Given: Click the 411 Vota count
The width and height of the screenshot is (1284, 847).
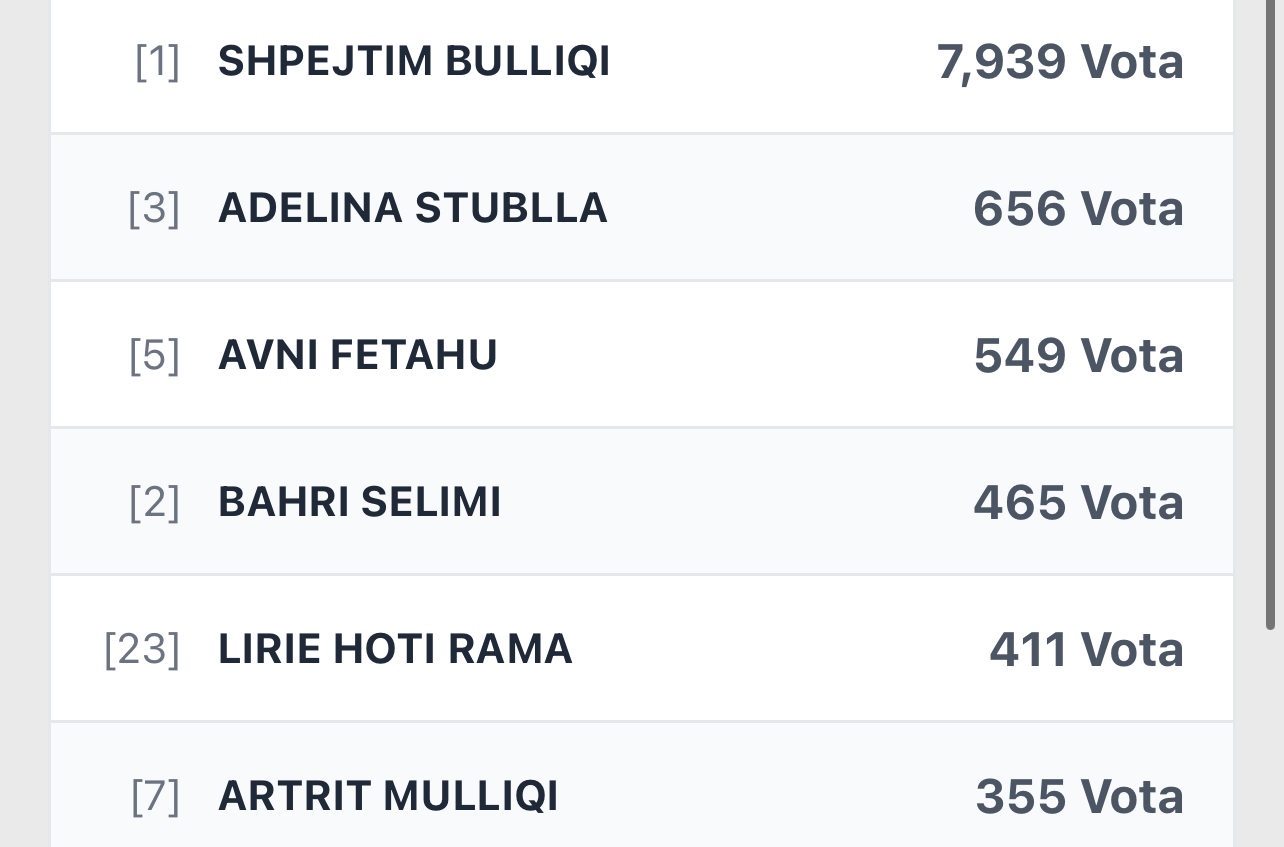Looking at the screenshot, I should pyautogui.click(x=1086, y=649).
